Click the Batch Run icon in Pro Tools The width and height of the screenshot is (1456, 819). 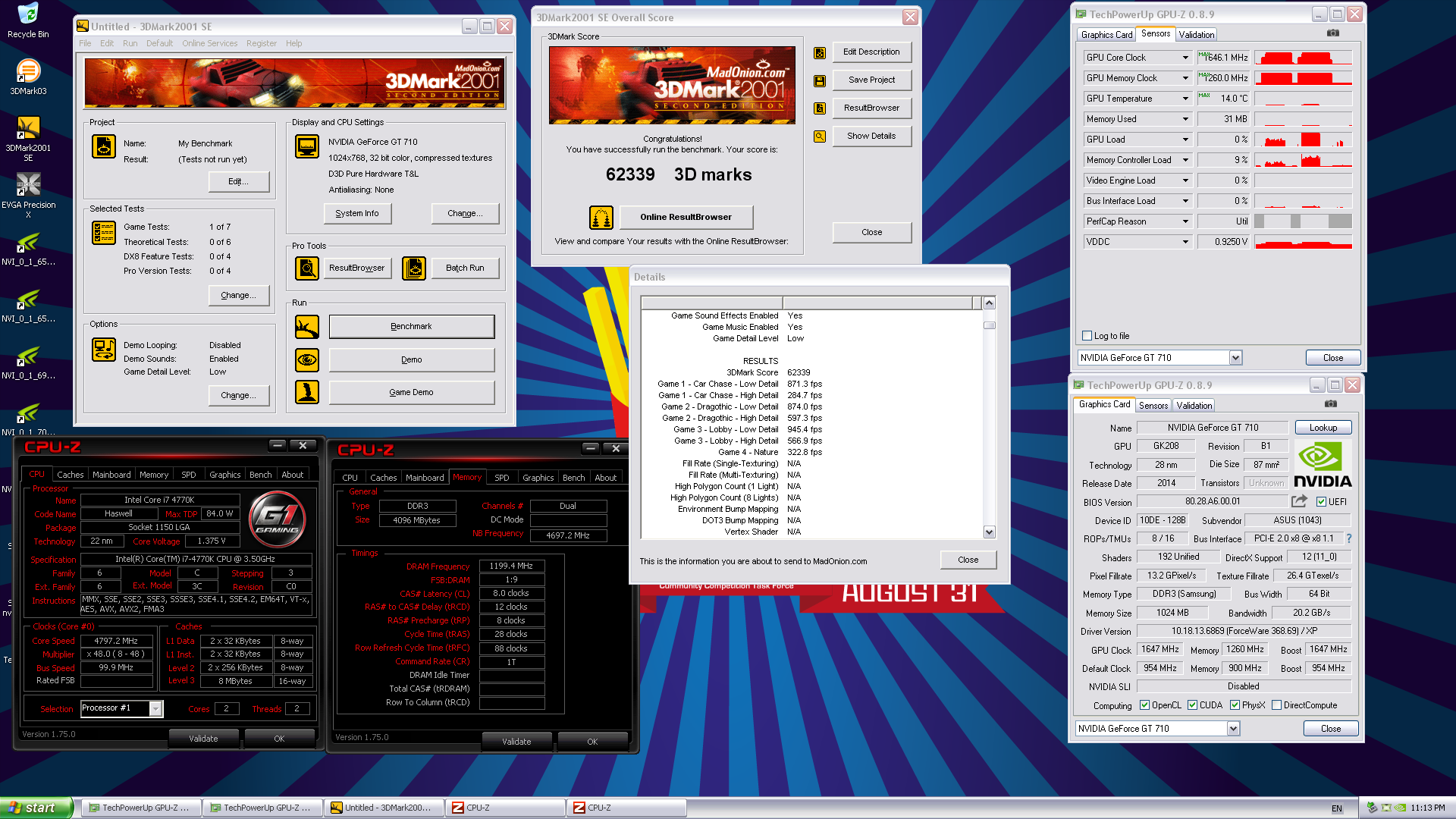[x=414, y=268]
